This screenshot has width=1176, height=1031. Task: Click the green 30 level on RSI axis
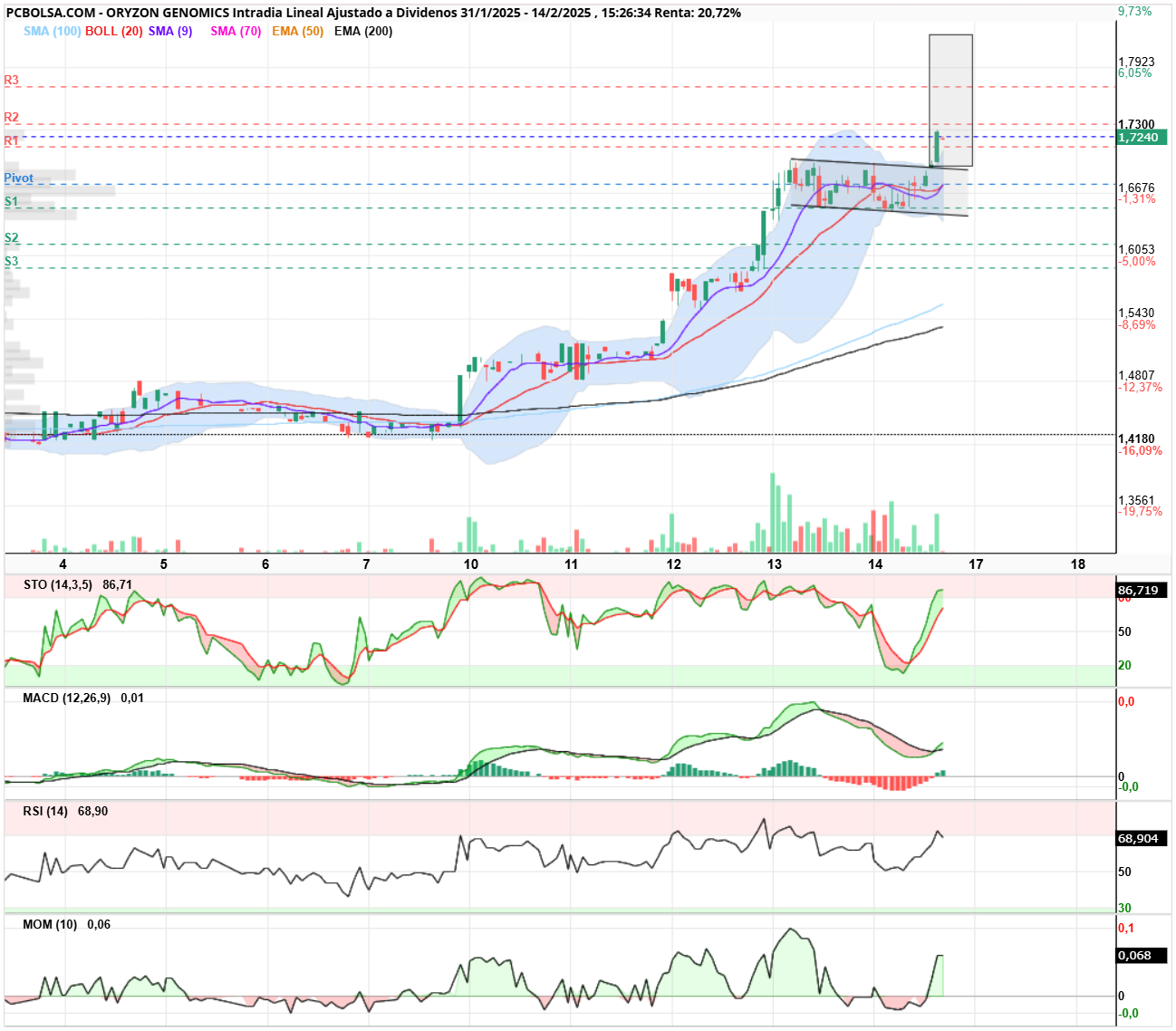1124,908
